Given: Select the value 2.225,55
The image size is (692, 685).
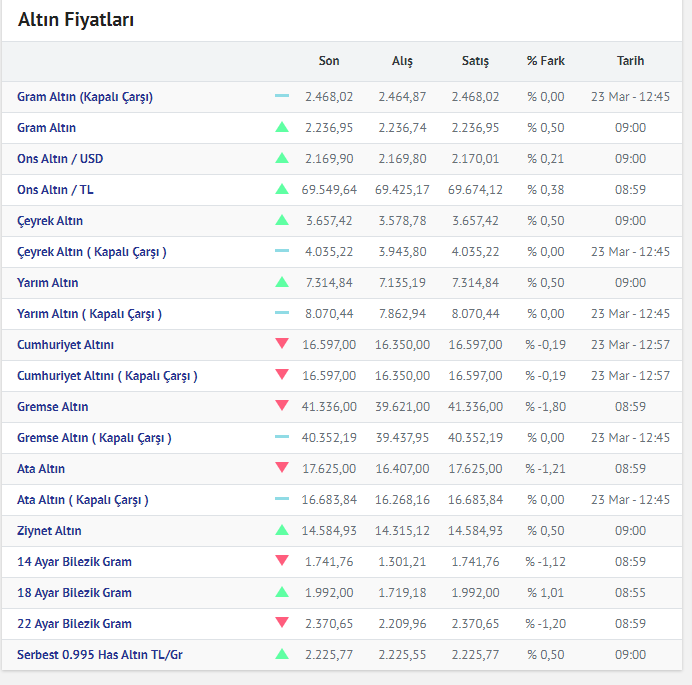Looking at the screenshot, I should (402, 655).
